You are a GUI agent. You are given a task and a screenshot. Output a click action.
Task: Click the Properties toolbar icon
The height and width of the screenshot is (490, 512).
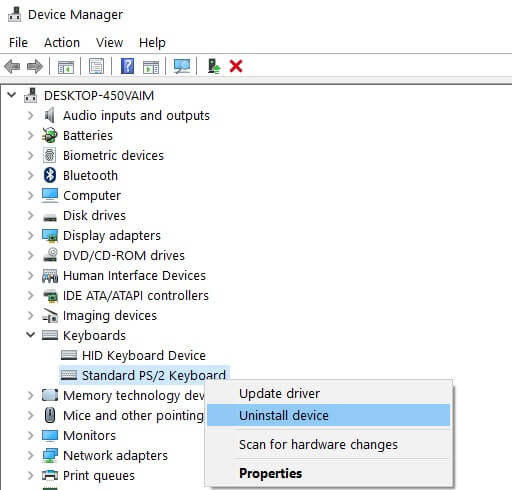tap(96, 66)
